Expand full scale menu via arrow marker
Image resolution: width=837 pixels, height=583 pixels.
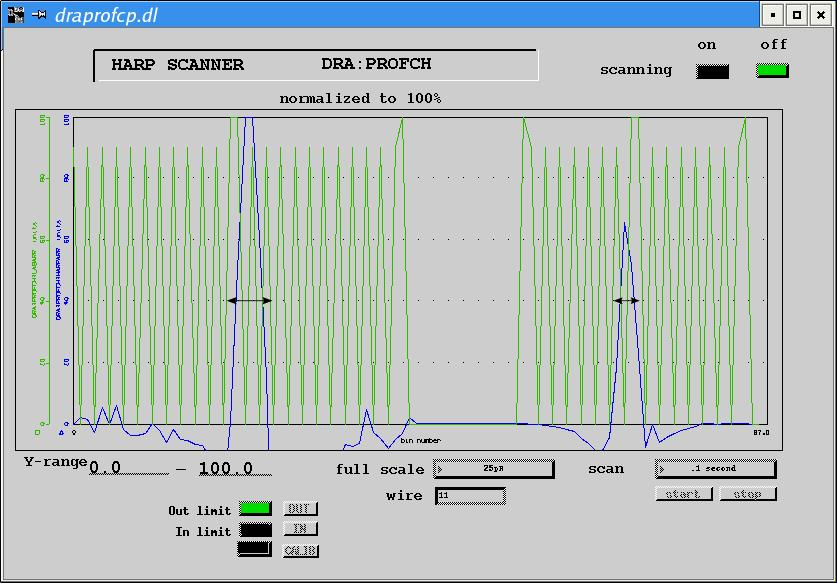440,469
